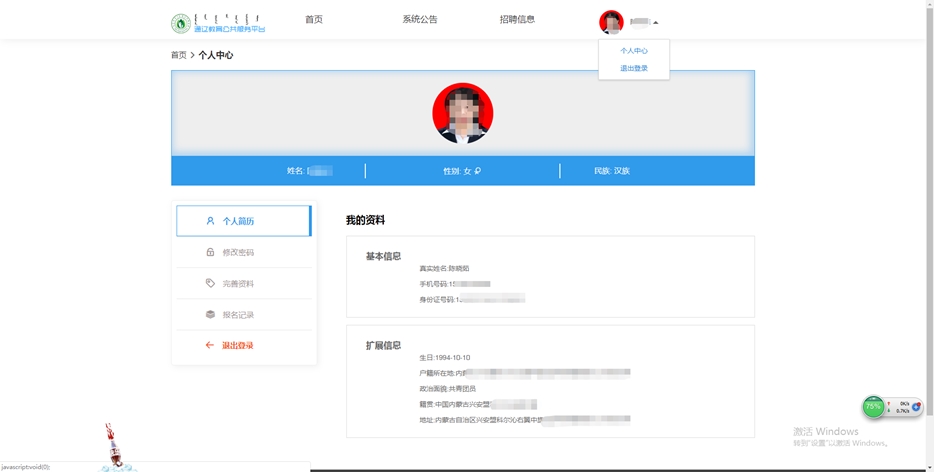Click the lock icon beside 修改密码
The width and height of the screenshot is (934, 472).
coord(210,252)
